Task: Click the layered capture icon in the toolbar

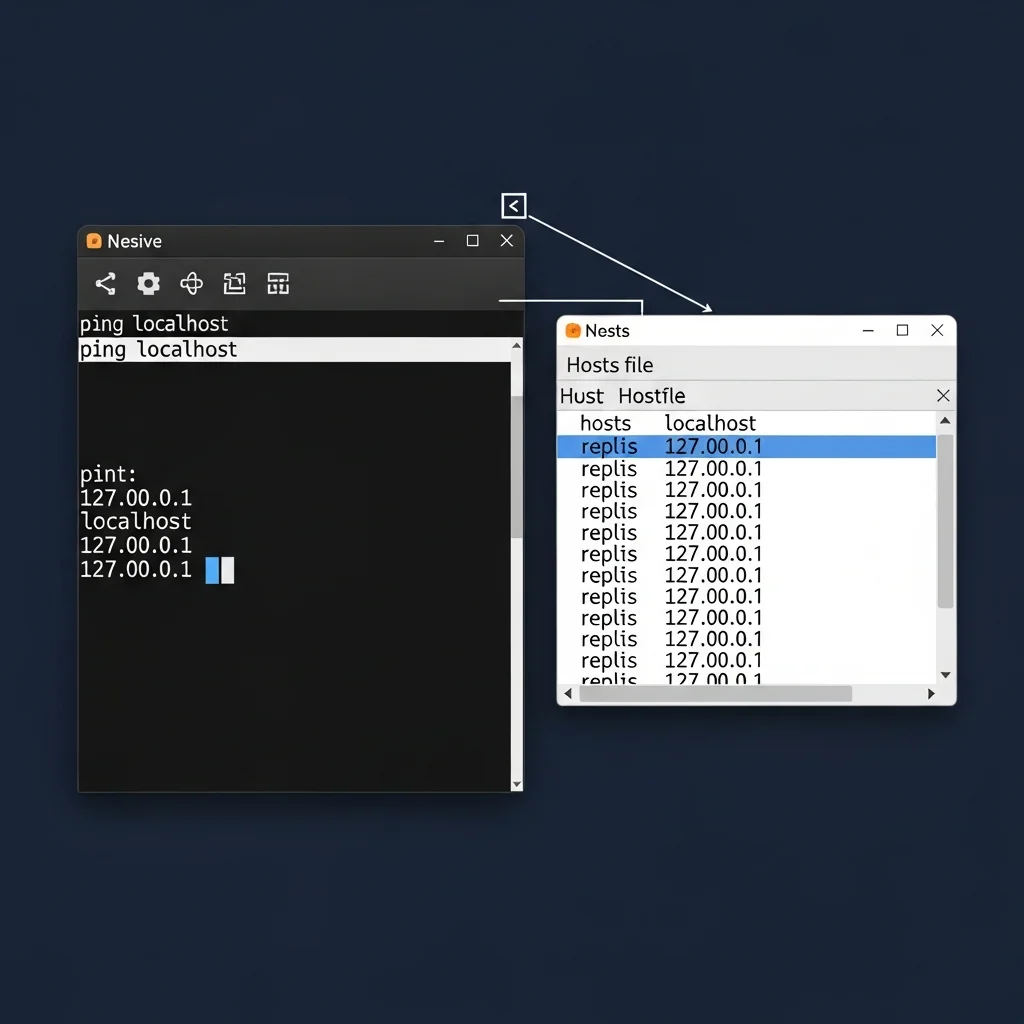Action: coord(234,283)
